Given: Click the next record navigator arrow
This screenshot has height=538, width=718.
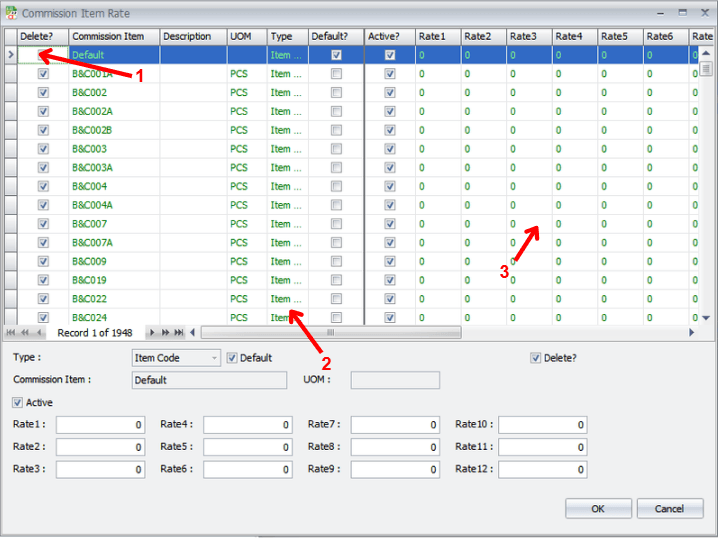Looking at the screenshot, I should [152, 332].
